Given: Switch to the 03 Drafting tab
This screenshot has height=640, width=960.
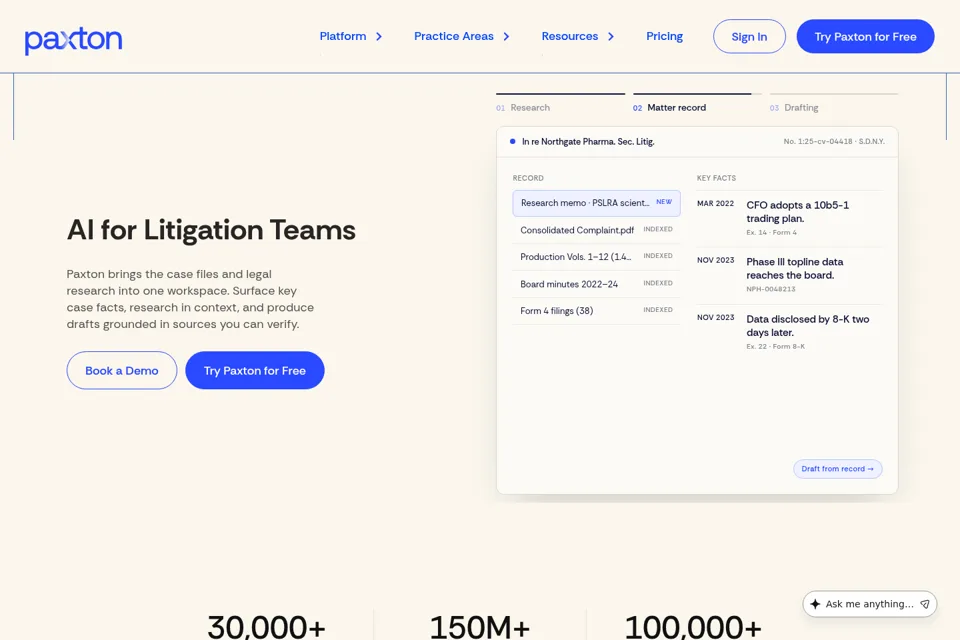Looking at the screenshot, I should coord(834,104).
